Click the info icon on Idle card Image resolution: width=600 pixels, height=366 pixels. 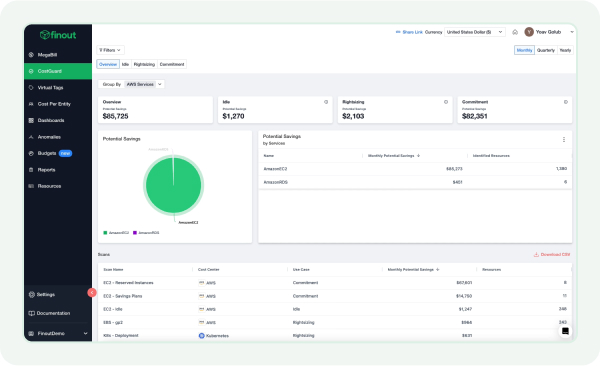[x=326, y=102]
